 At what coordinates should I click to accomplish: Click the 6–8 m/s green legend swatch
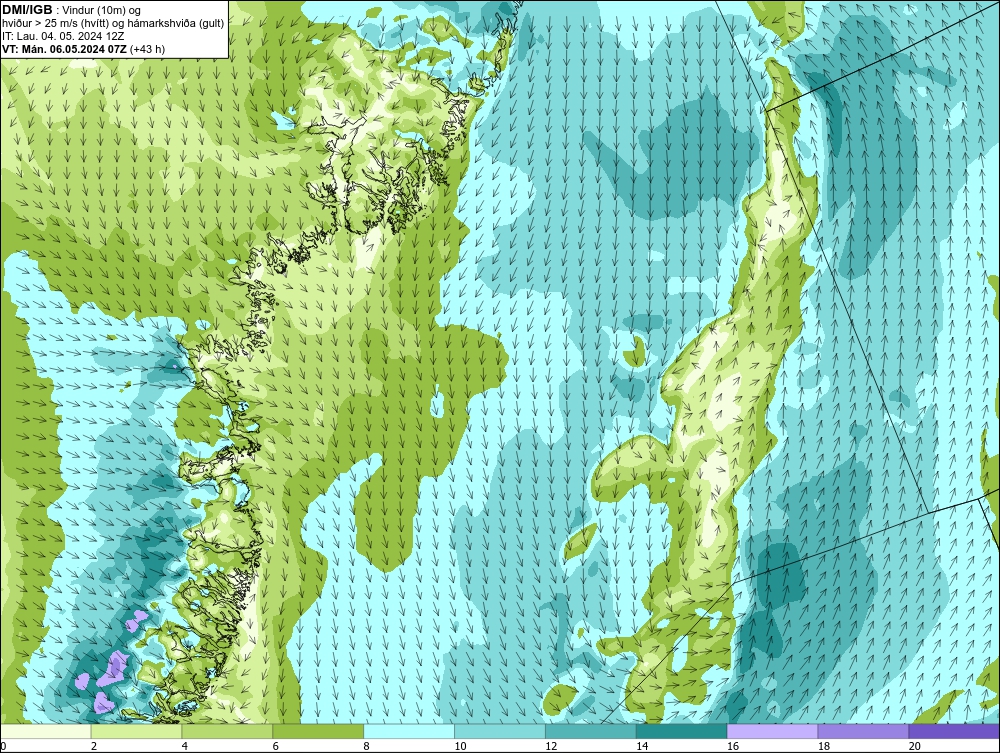318,731
